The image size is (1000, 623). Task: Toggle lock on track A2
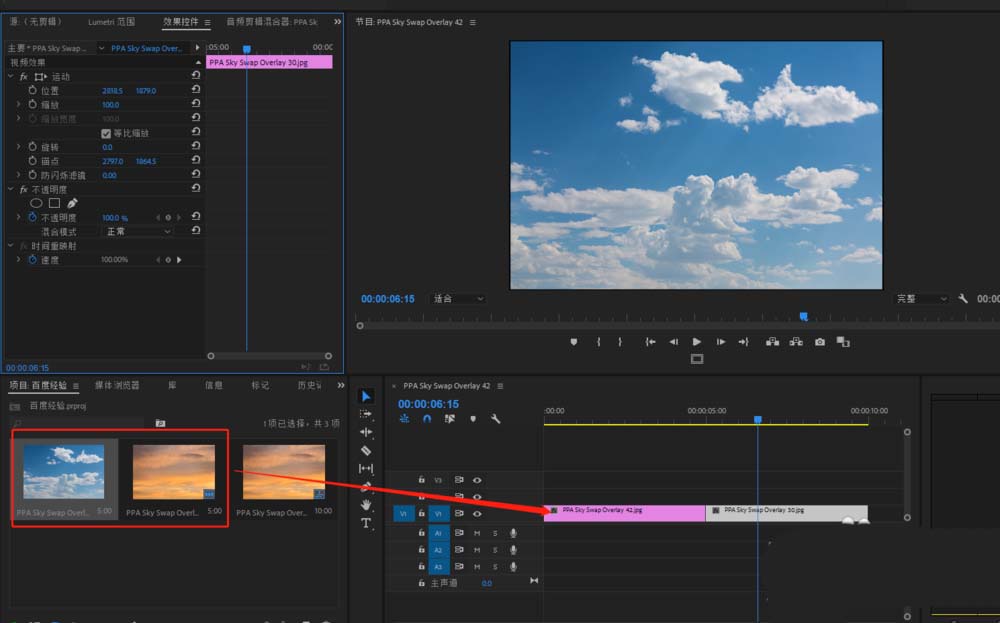(x=421, y=550)
